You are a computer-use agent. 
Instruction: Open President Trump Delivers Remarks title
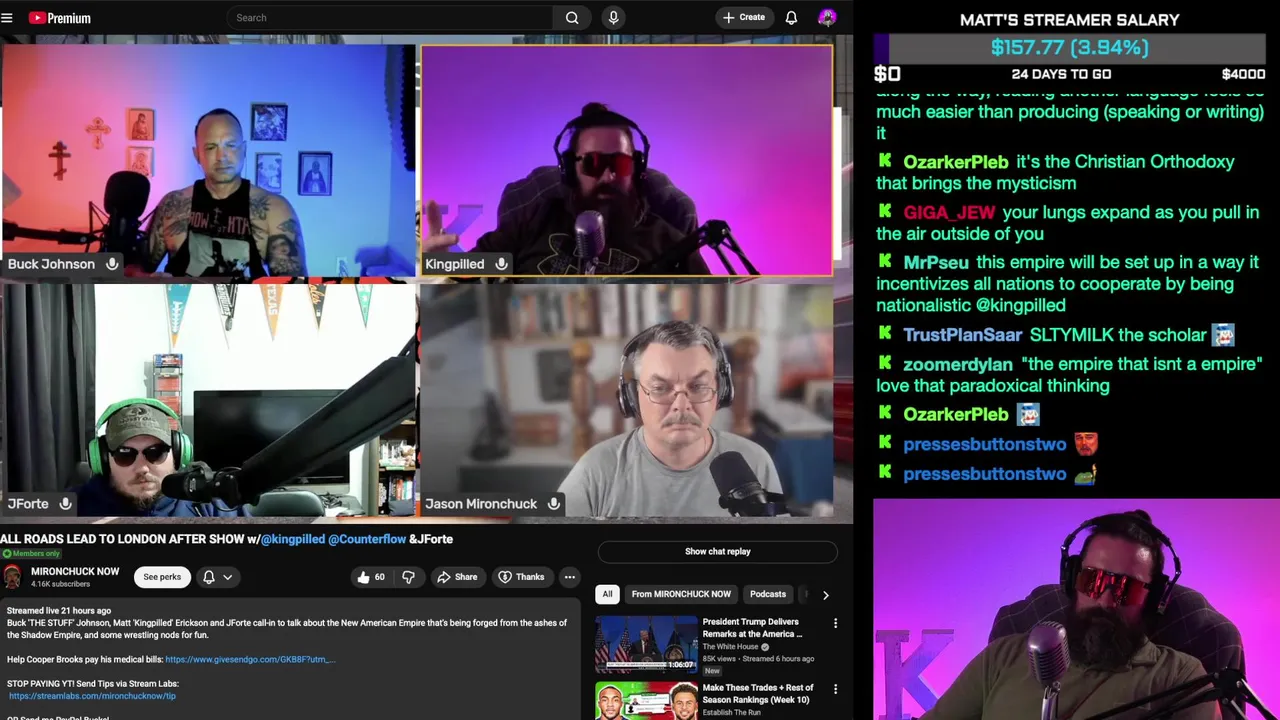click(x=752, y=628)
